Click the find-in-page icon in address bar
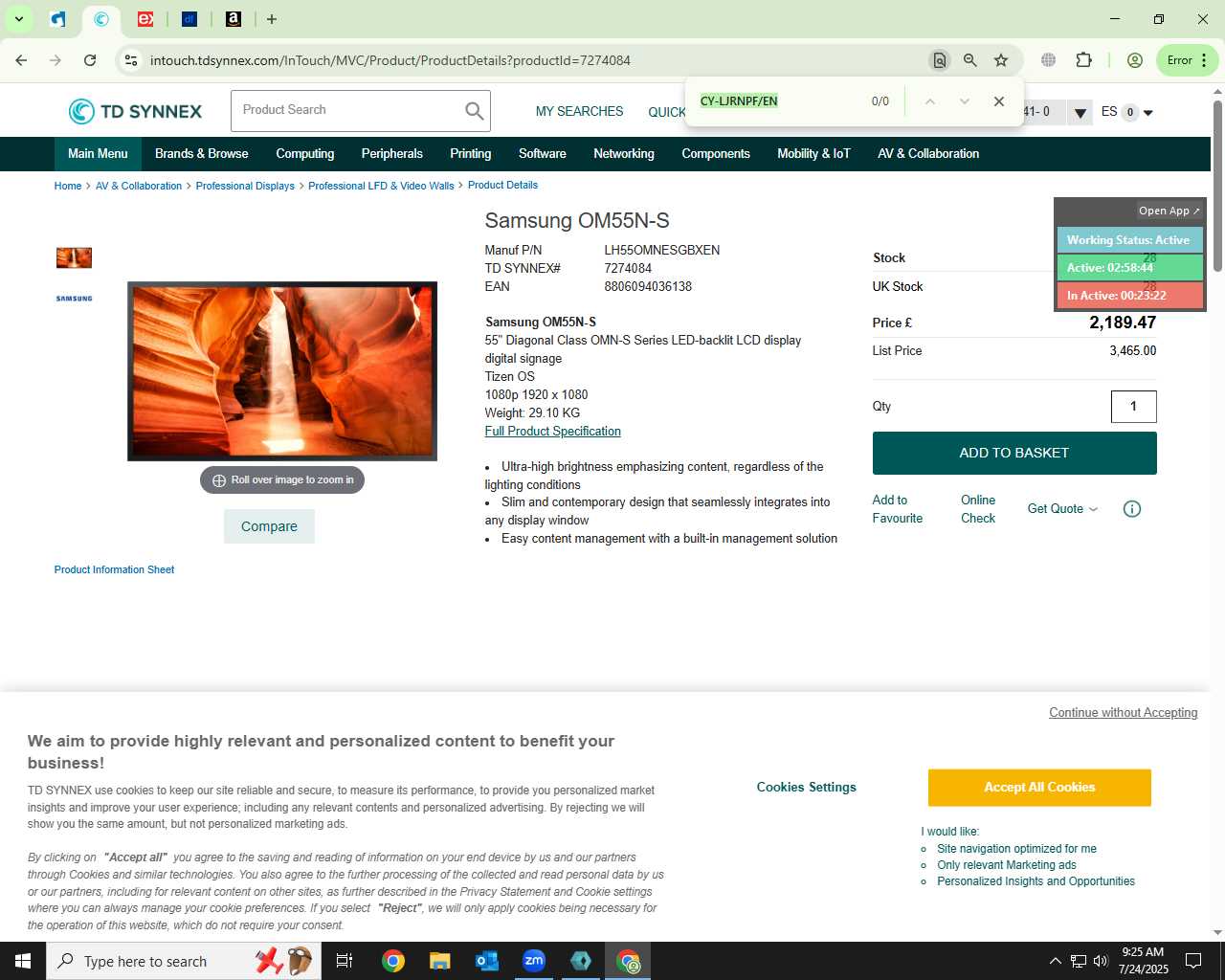This screenshot has height=980, width=1225. click(x=940, y=60)
